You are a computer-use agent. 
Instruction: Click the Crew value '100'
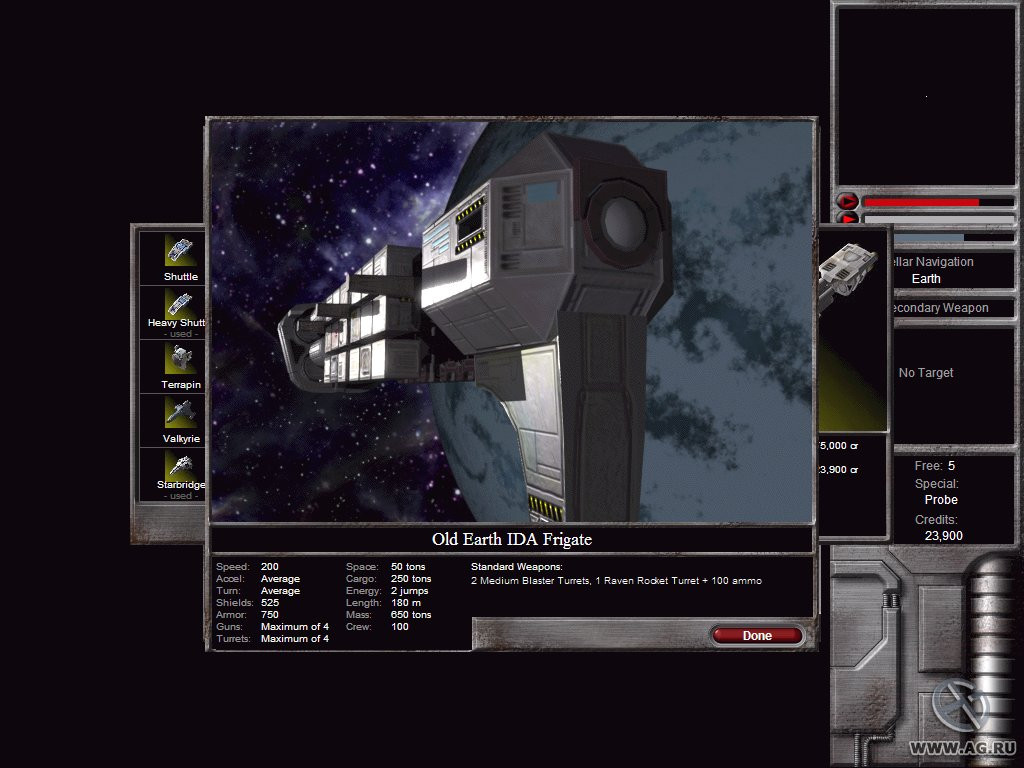point(400,626)
